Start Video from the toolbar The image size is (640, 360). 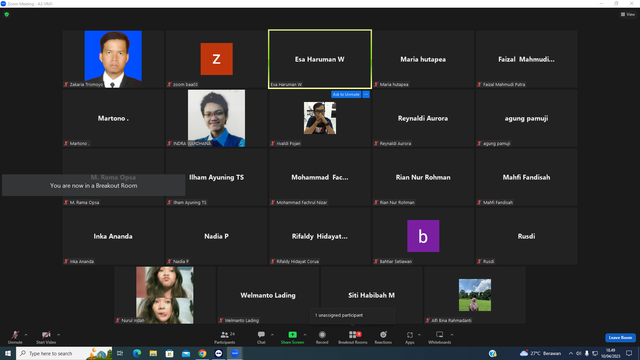pyautogui.click(x=46, y=337)
